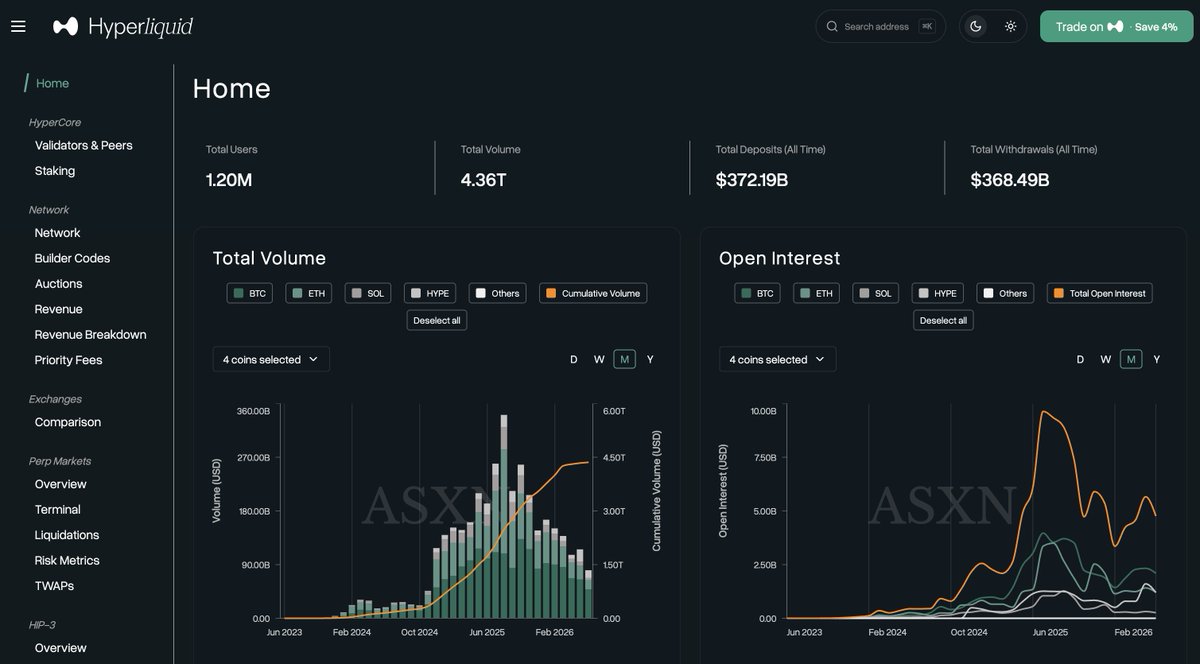Select M timeframe in Total Volume

click(x=625, y=359)
